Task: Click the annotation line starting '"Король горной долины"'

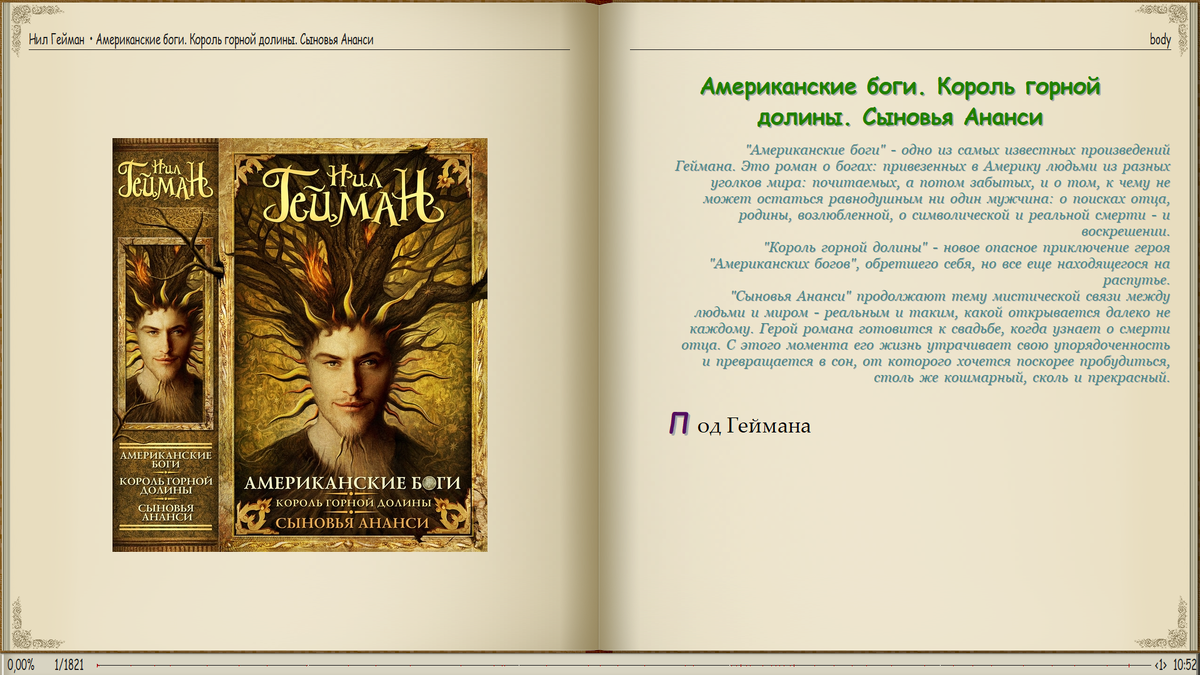Action: (x=966, y=247)
